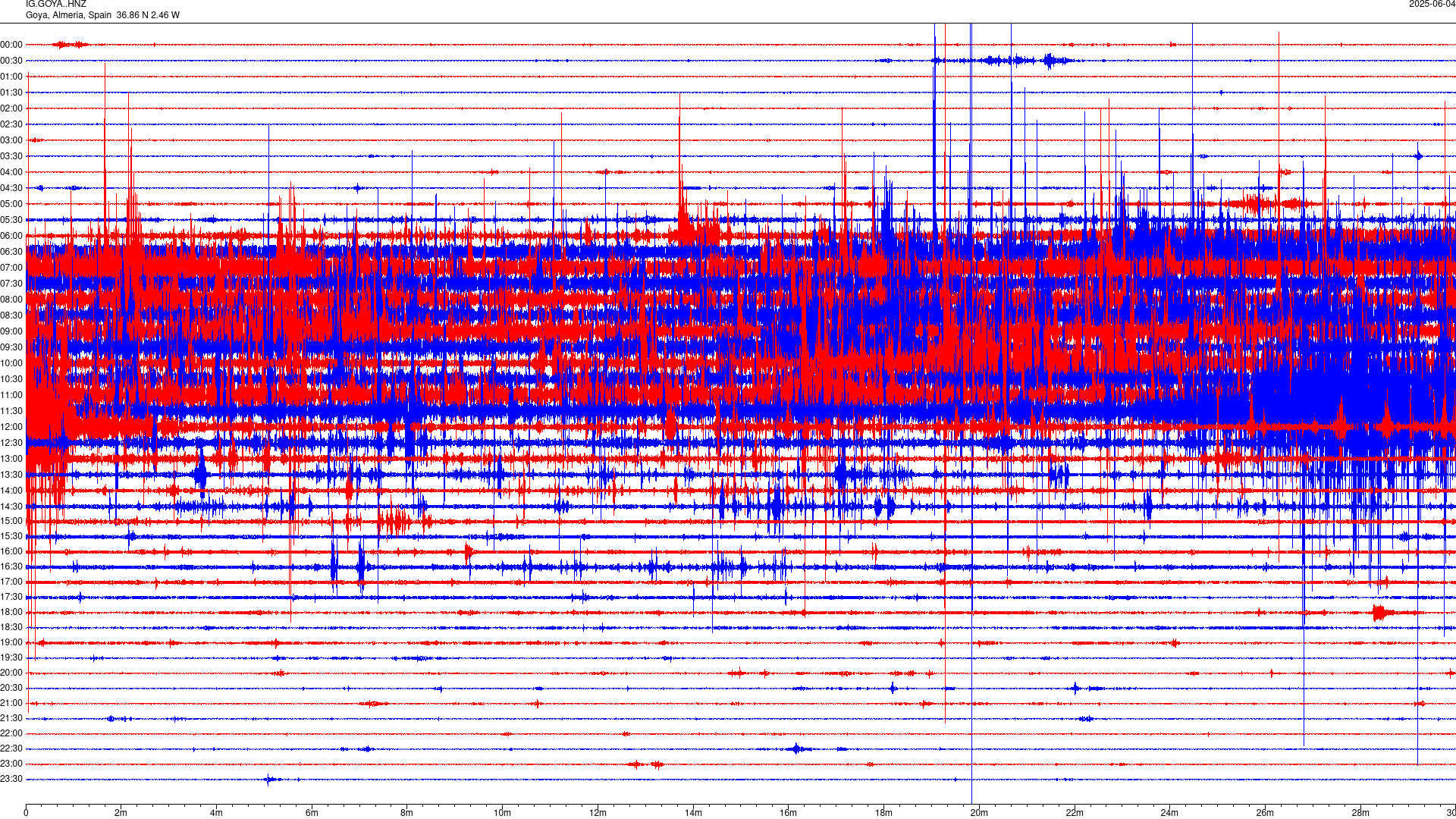Select the 07:00 time row label
Viewport: 1456px width, 819px height.
pos(11,268)
